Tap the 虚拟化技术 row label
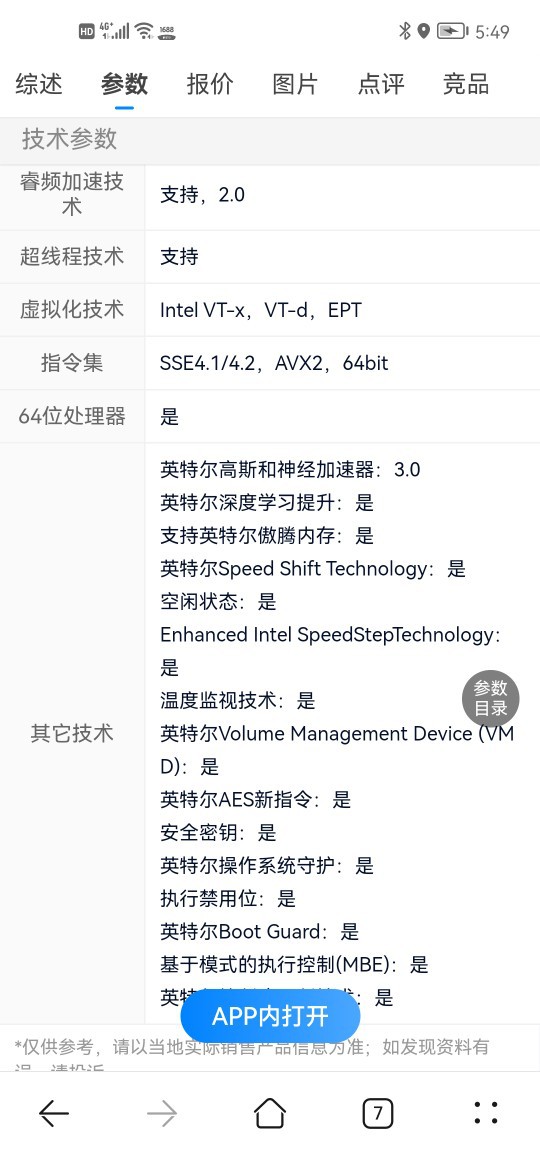 pos(72,309)
